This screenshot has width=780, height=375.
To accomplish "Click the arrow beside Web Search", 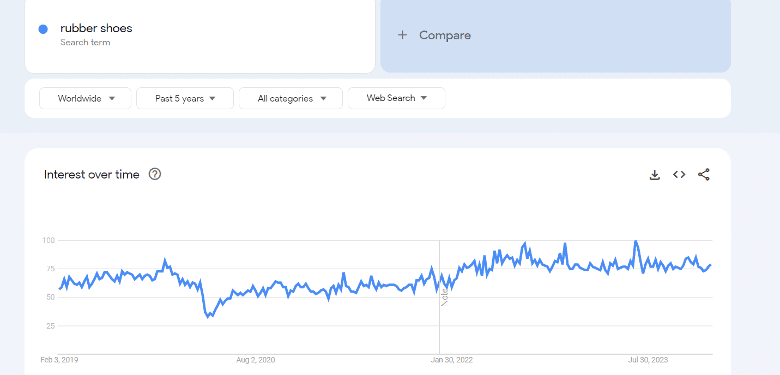I will coord(424,98).
